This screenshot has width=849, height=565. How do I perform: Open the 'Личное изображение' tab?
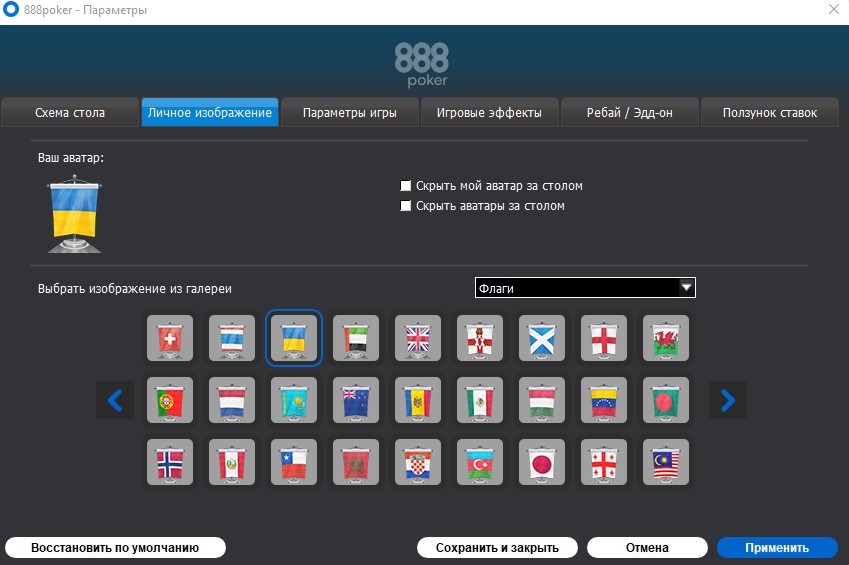[x=210, y=113]
